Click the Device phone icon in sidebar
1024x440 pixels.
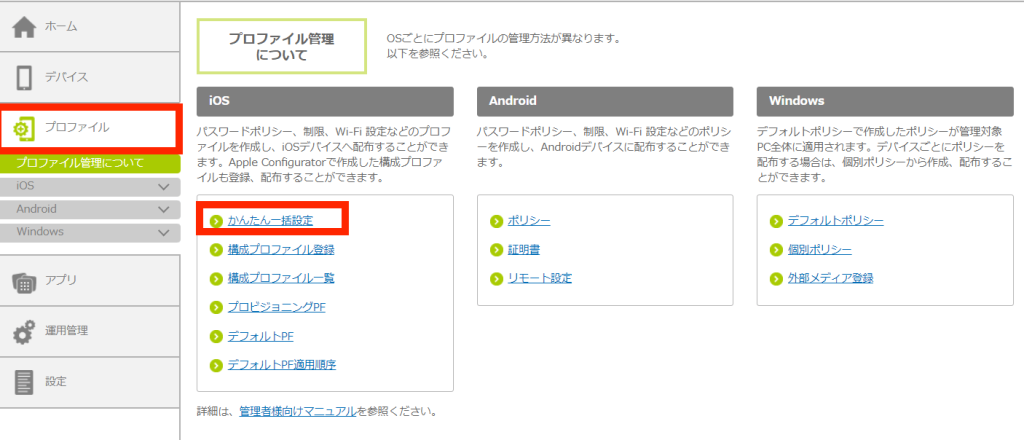[24, 78]
